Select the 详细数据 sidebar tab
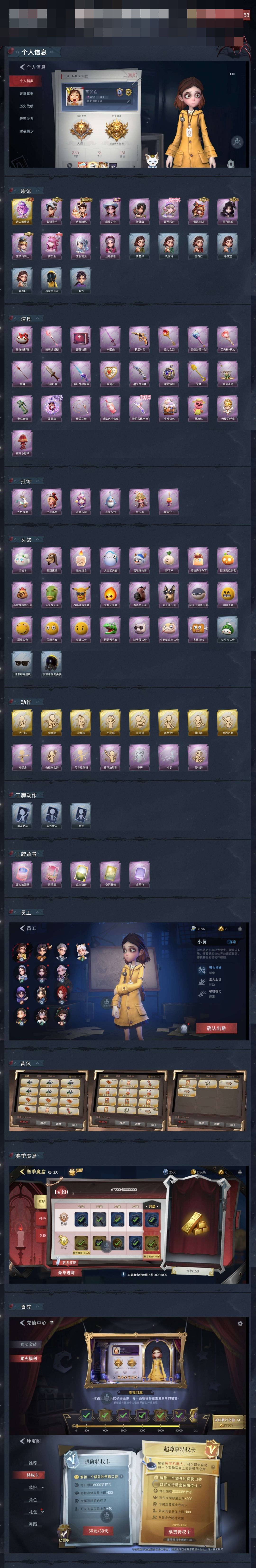 (26, 94)
